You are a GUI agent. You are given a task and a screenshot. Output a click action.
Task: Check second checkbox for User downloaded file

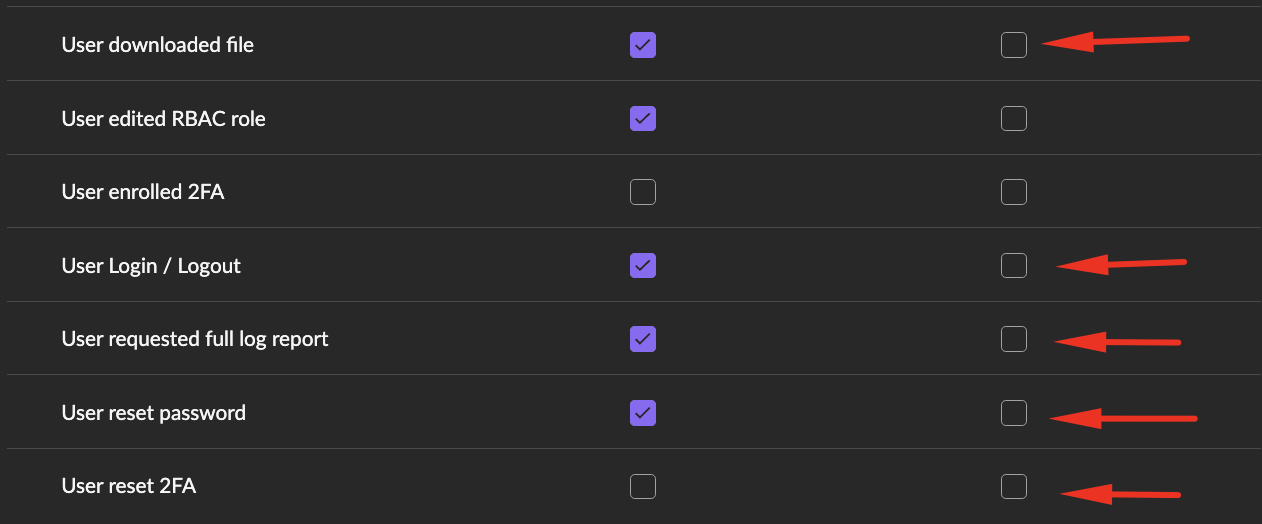(1014, 45)
